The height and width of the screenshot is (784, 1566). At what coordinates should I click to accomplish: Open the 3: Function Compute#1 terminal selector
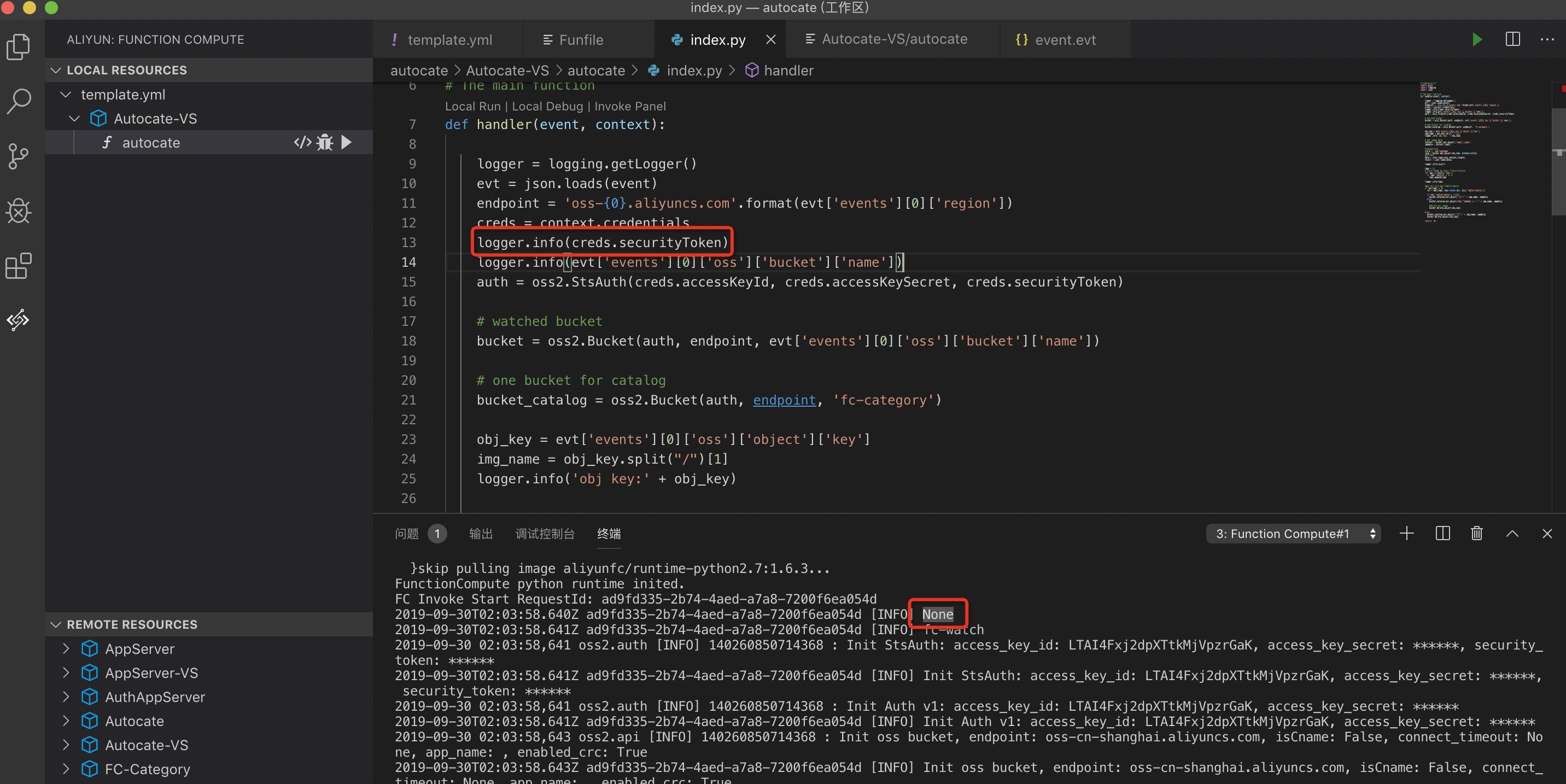[x=1293, y=534]
